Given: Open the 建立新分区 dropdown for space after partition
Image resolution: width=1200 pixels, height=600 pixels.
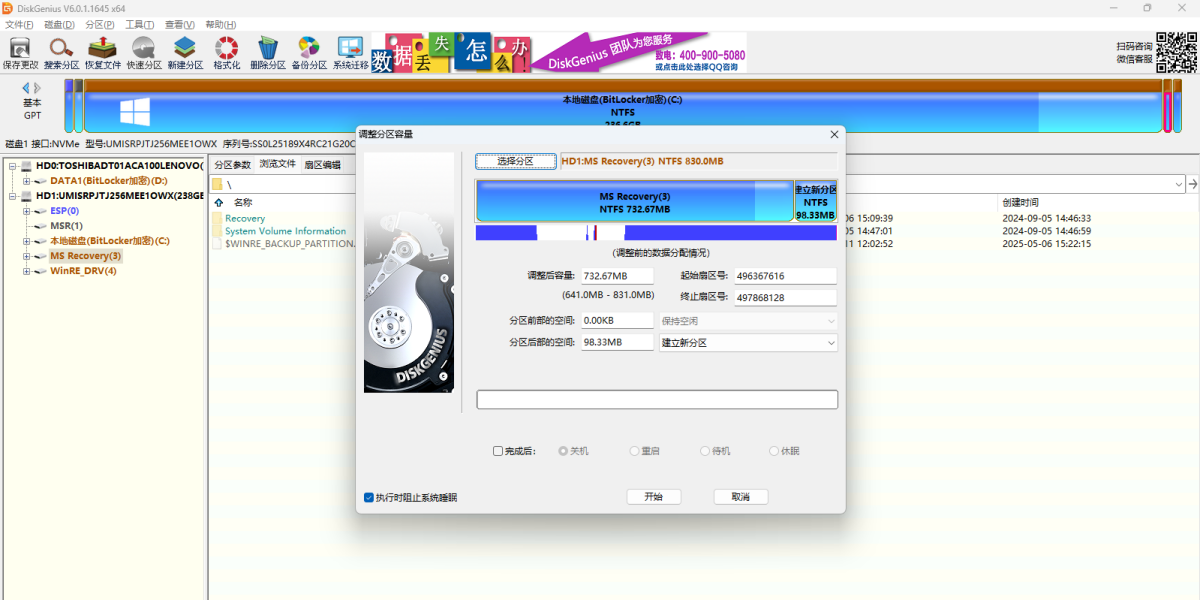Looking at the screenshot, I should [x=748, y=343].
